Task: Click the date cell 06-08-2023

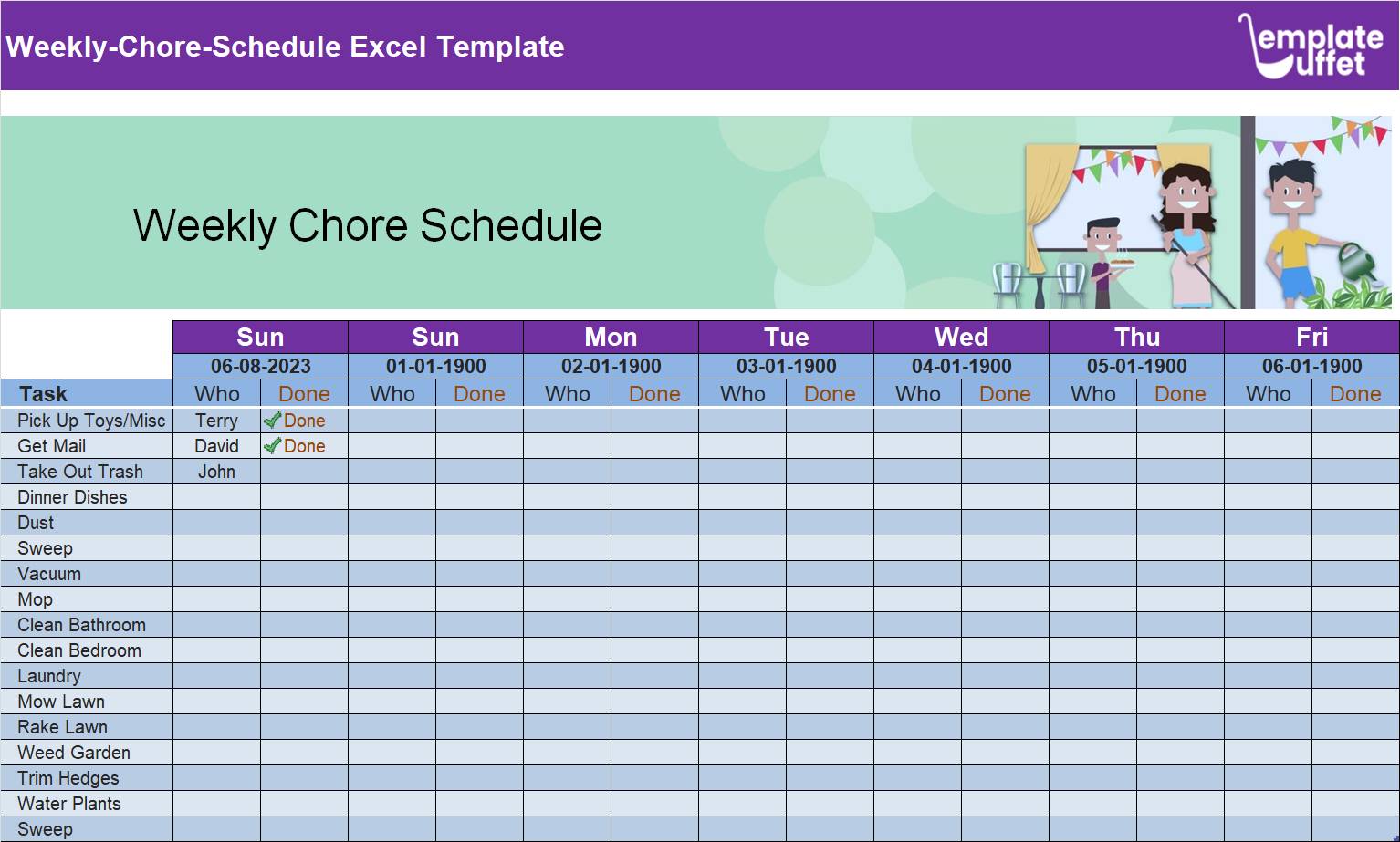Action: [x=260, y=367]
